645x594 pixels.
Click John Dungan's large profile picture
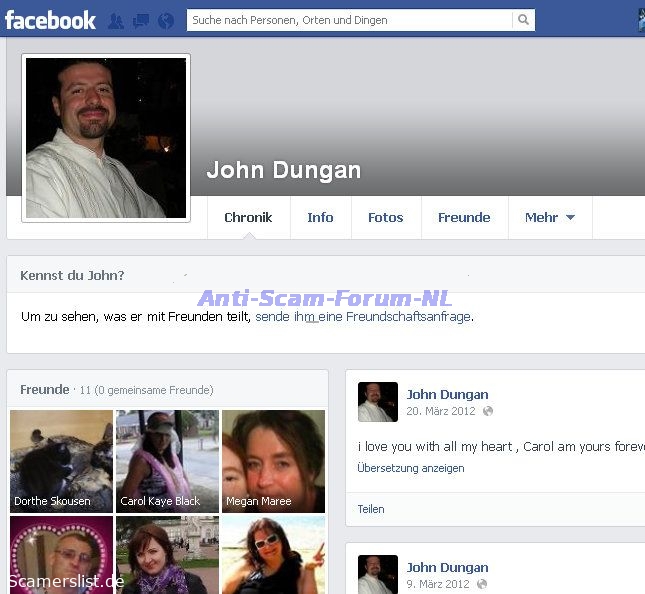pyautogui.click(x=106, y=137)
